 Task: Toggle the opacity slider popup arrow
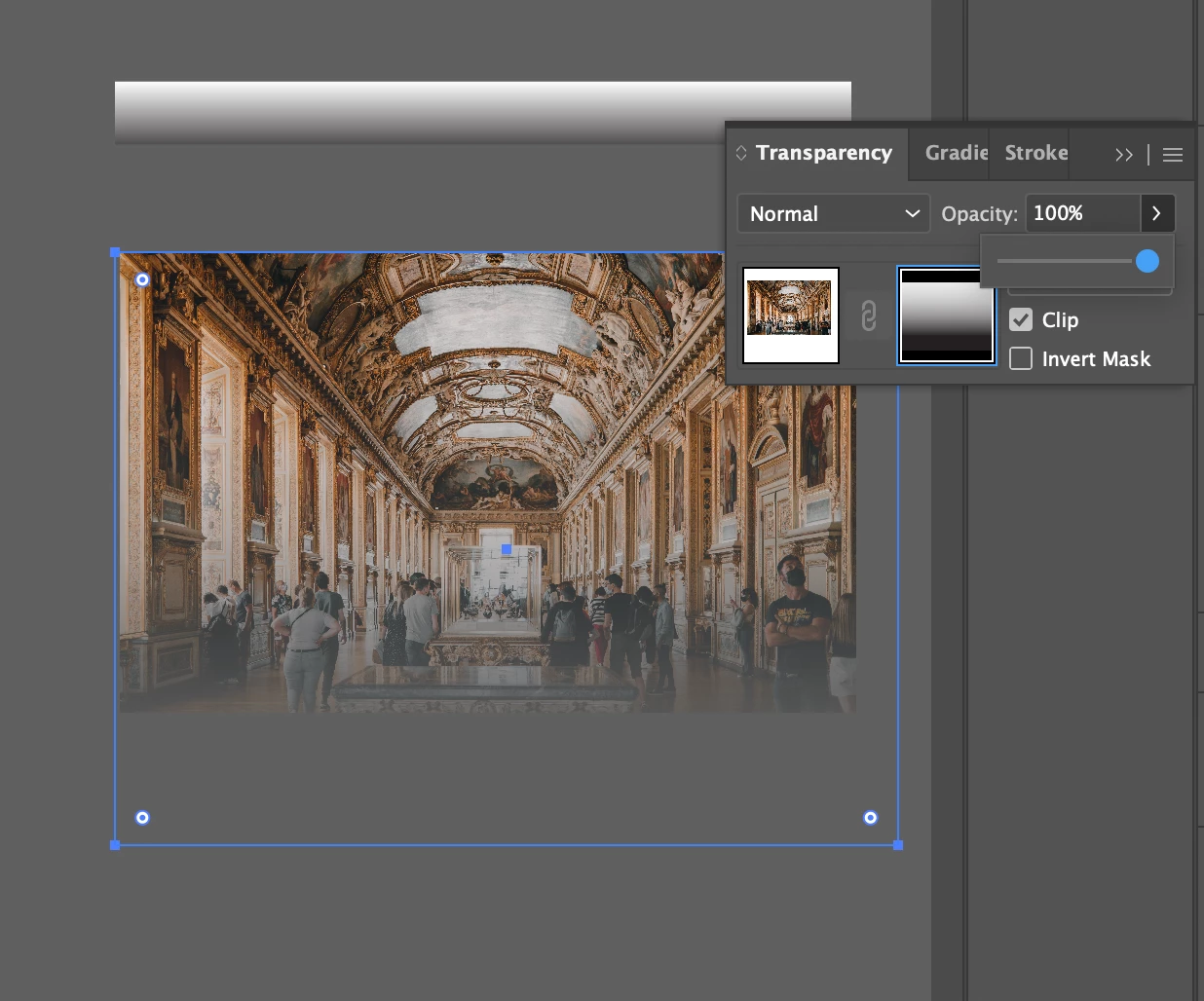tap(1157, 213)
